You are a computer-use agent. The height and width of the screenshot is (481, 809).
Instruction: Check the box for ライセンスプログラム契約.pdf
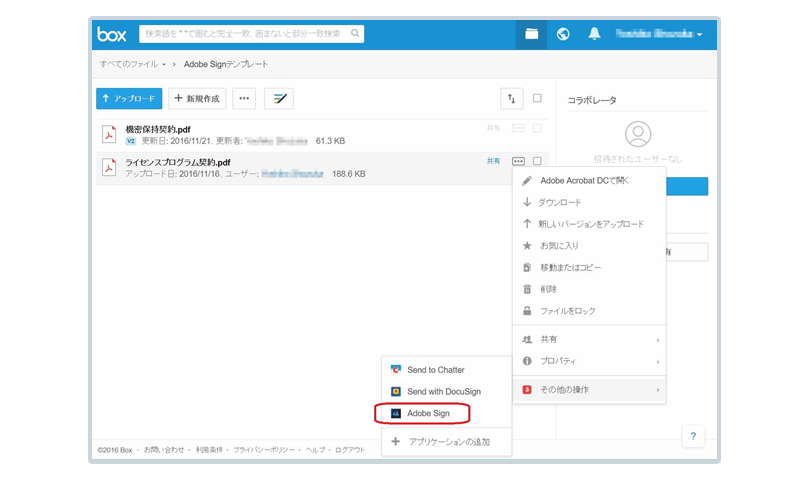click(537, 160)
